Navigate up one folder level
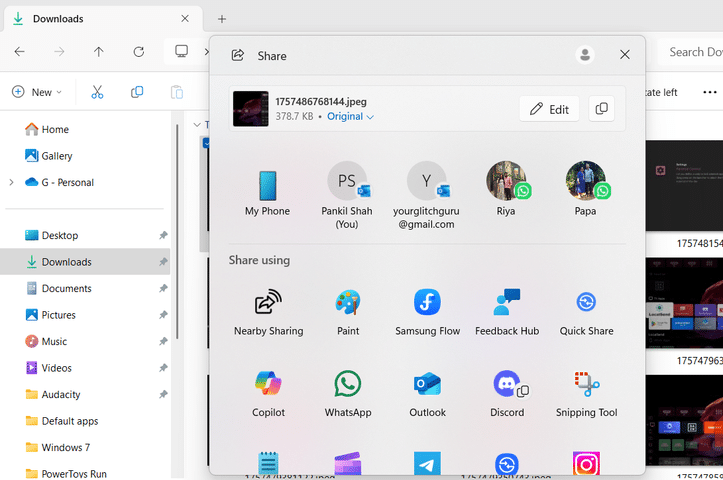The width and height of the screenshot is (723, 480). pos(99,52)
